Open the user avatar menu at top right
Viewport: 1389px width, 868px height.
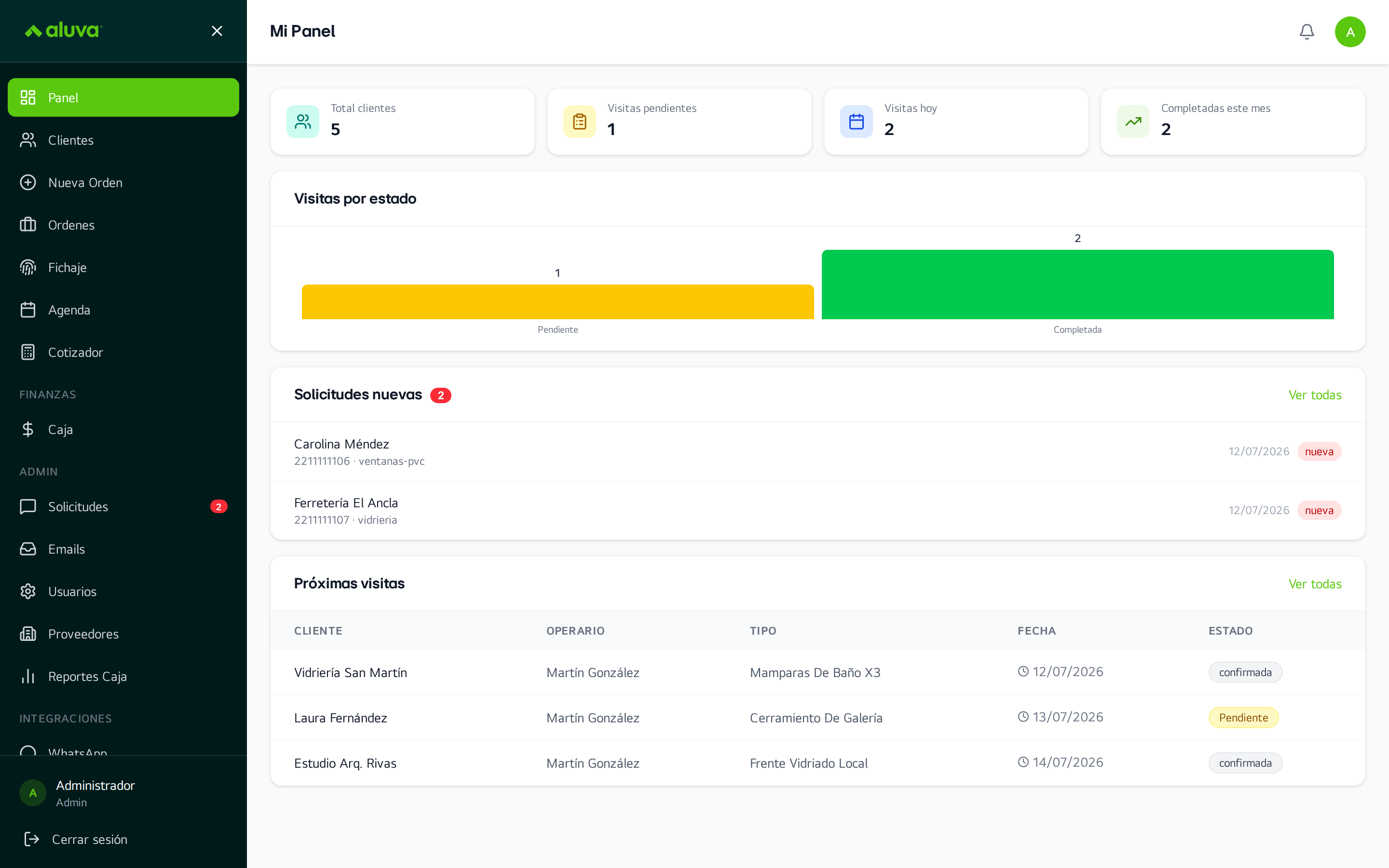point(1350,31)
